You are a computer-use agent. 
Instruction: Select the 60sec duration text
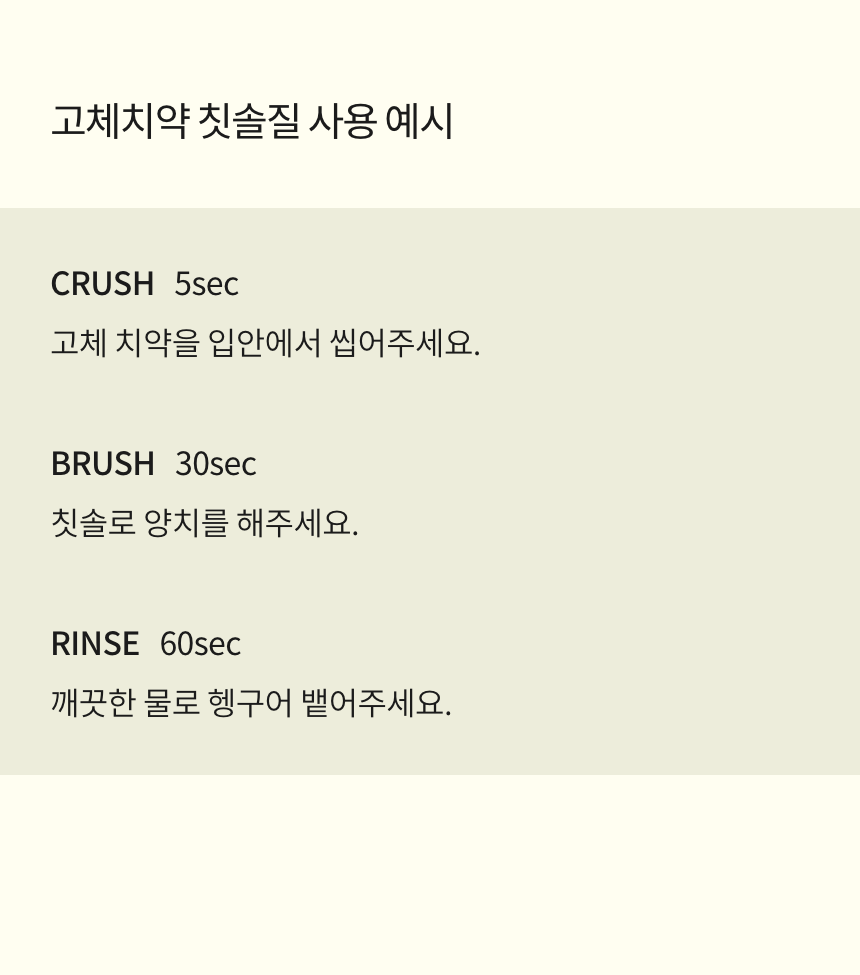[x=200, y=643]
